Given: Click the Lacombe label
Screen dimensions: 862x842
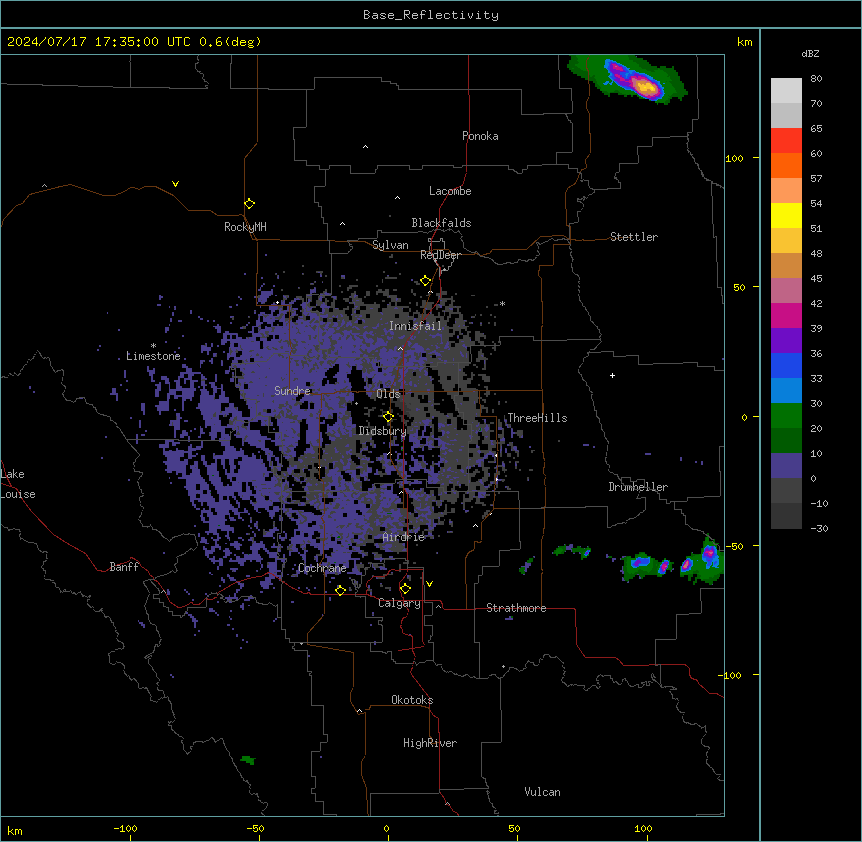Looking at the screenshot, I should coord(450,191).
